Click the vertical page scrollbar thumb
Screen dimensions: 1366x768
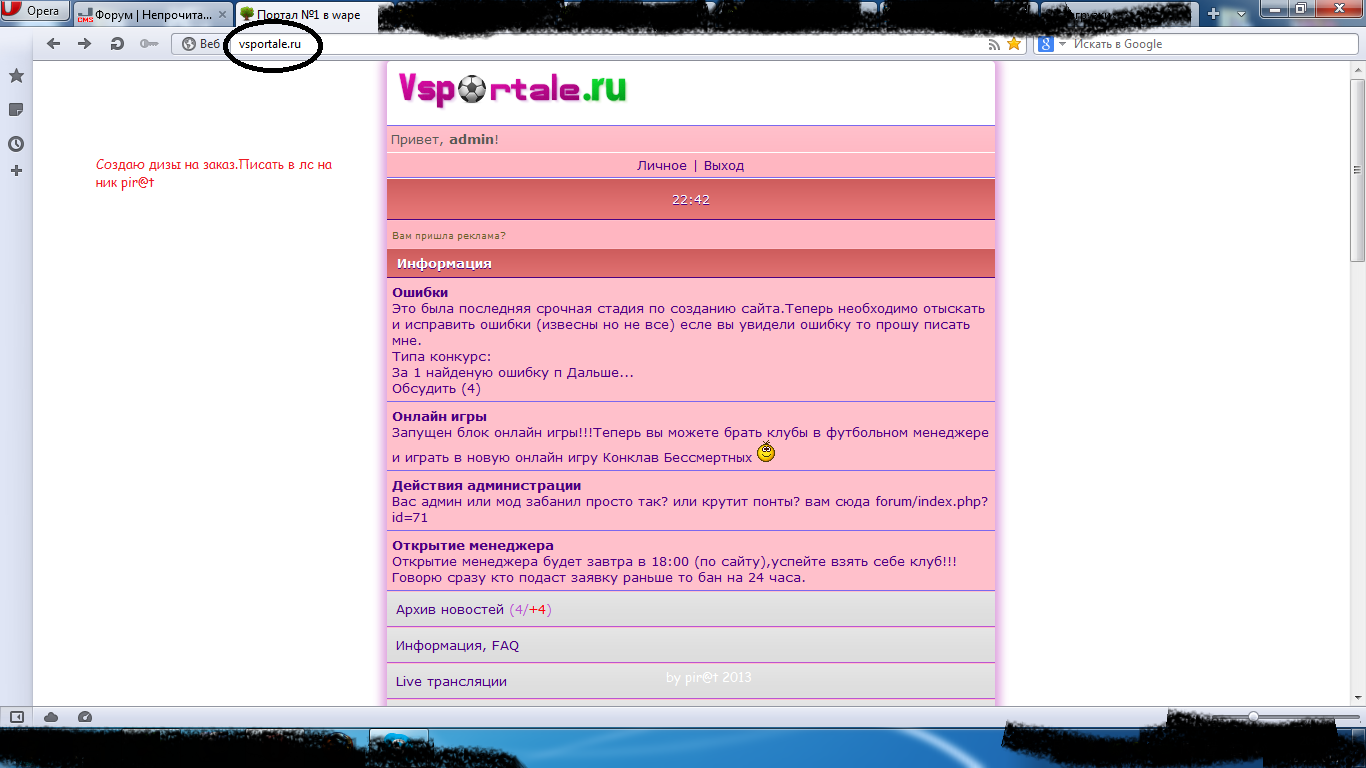(x=1357, y=170)
